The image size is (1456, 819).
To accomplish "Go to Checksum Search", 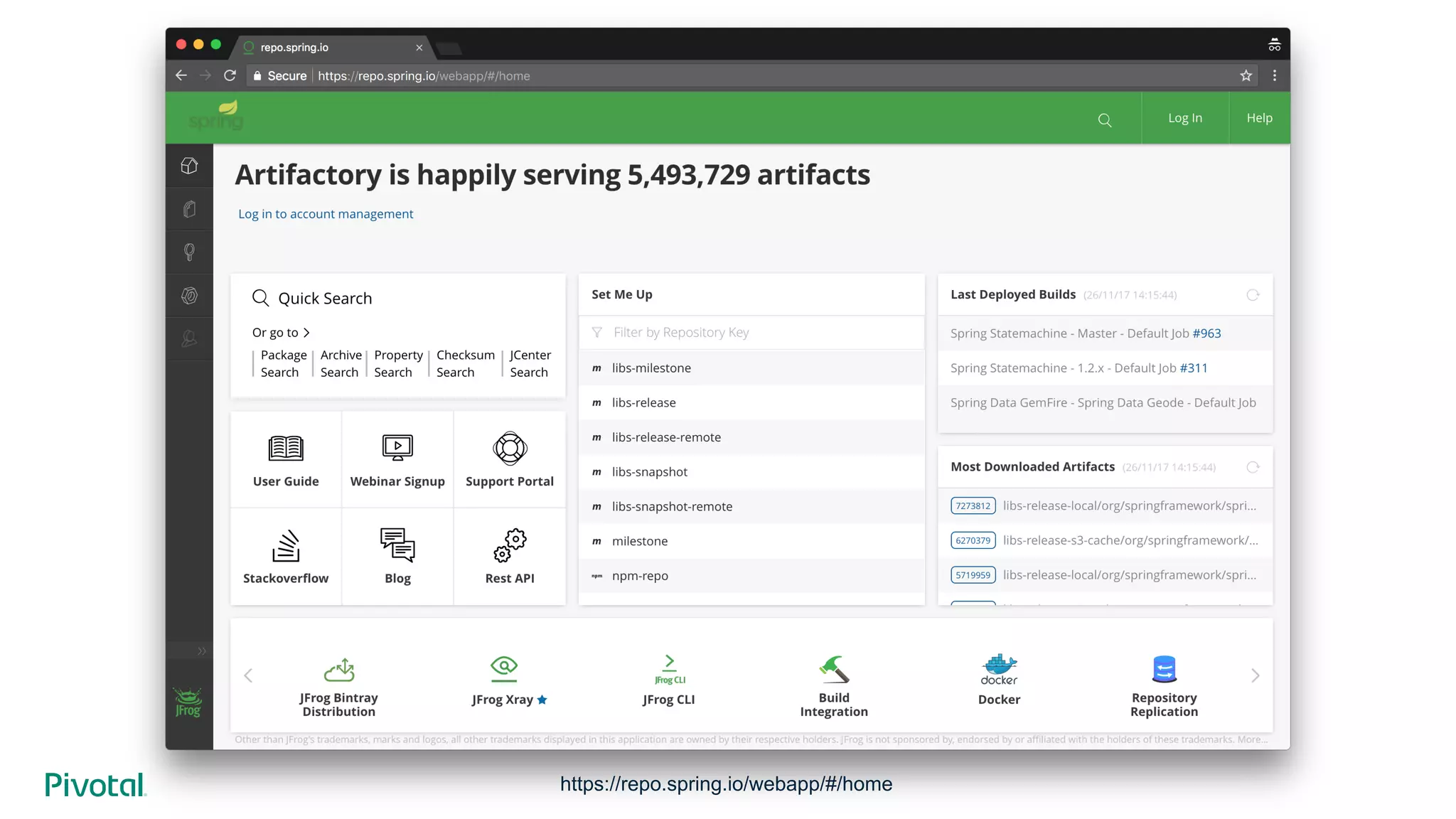I will 466,363.
